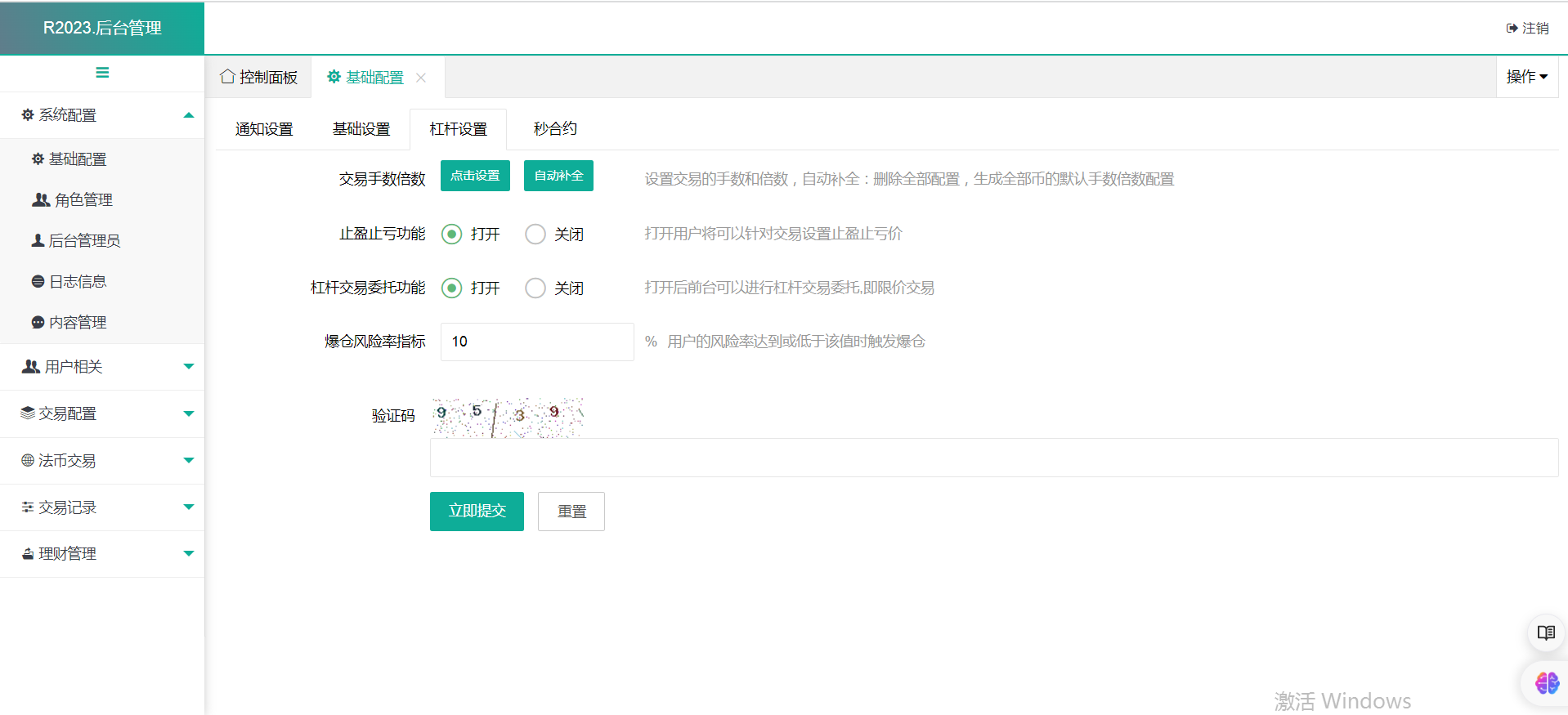Screen dimensions: 1568x715
Task: Click the colorful brain assistant icon
Action: pos(1546,682)
